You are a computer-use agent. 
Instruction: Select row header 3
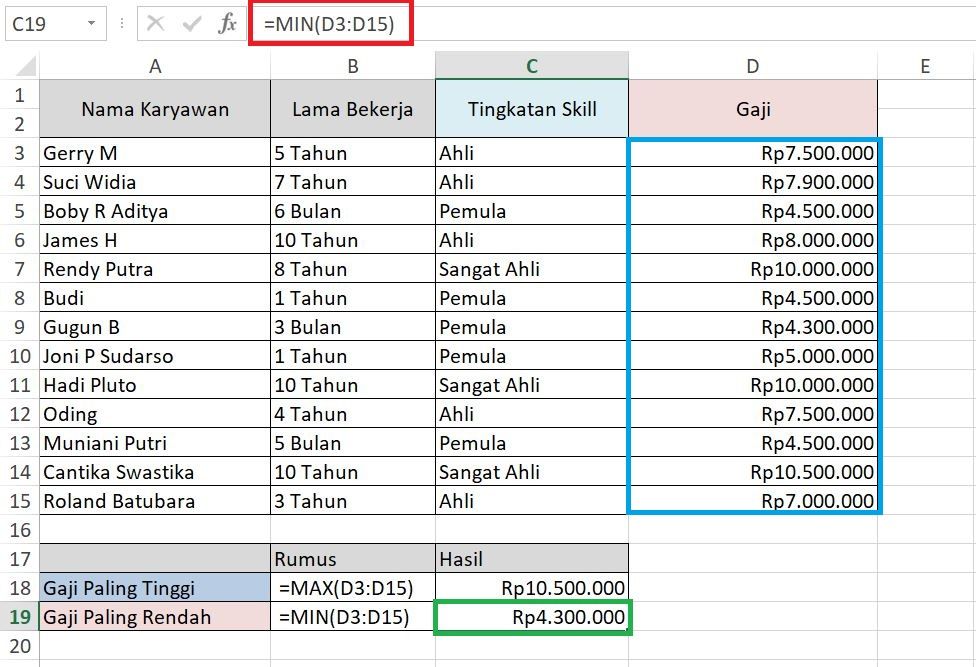click(x=18, y=152)
